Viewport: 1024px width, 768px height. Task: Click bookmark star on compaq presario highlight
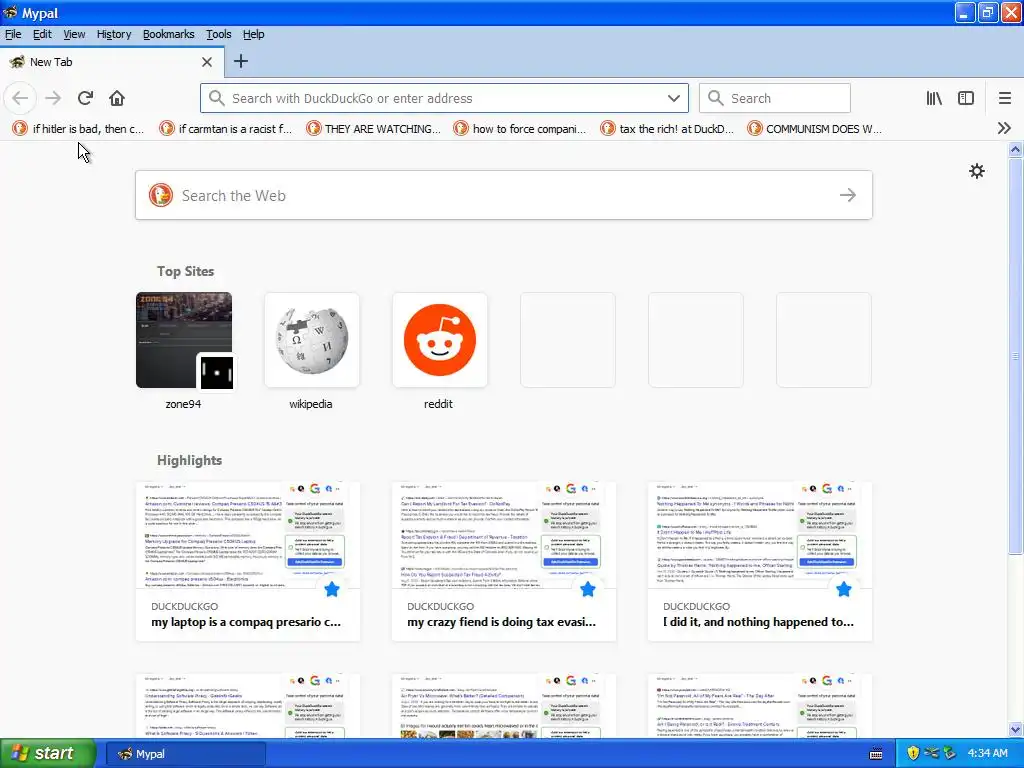(332, 589)
